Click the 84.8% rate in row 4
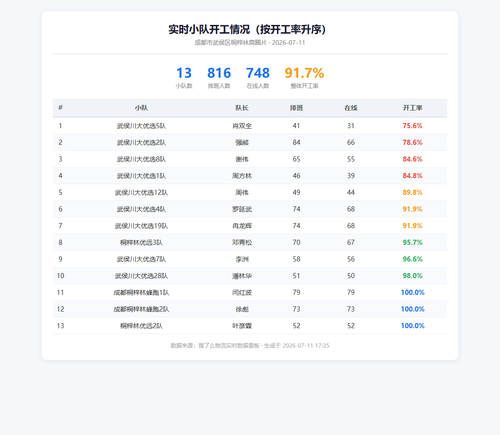 coord(413,176)
